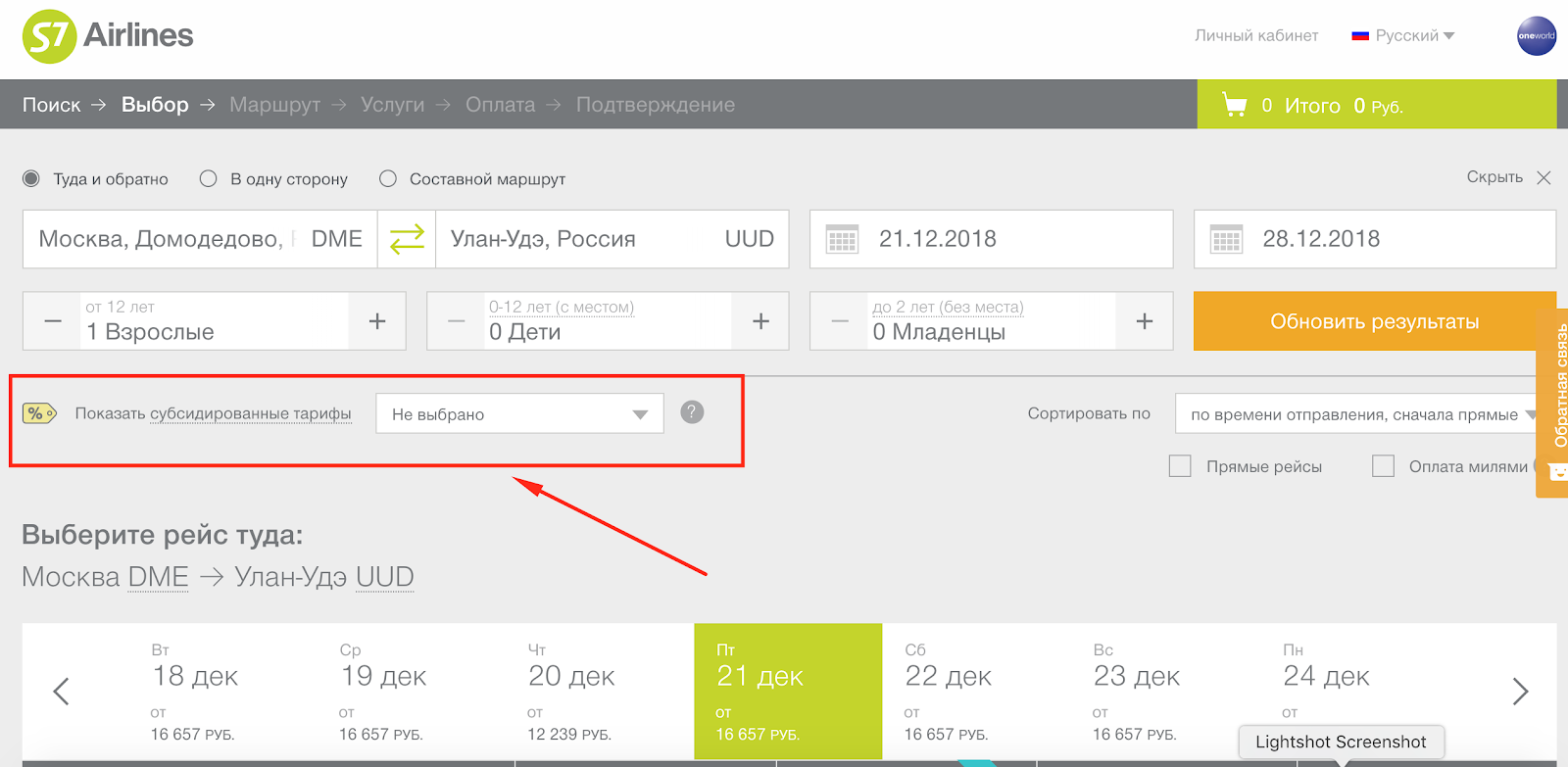This screenshot has width=1568, height=767.
Task: Open subsidized fares Не выбрано dropdown
Action: tap(519, 413)
